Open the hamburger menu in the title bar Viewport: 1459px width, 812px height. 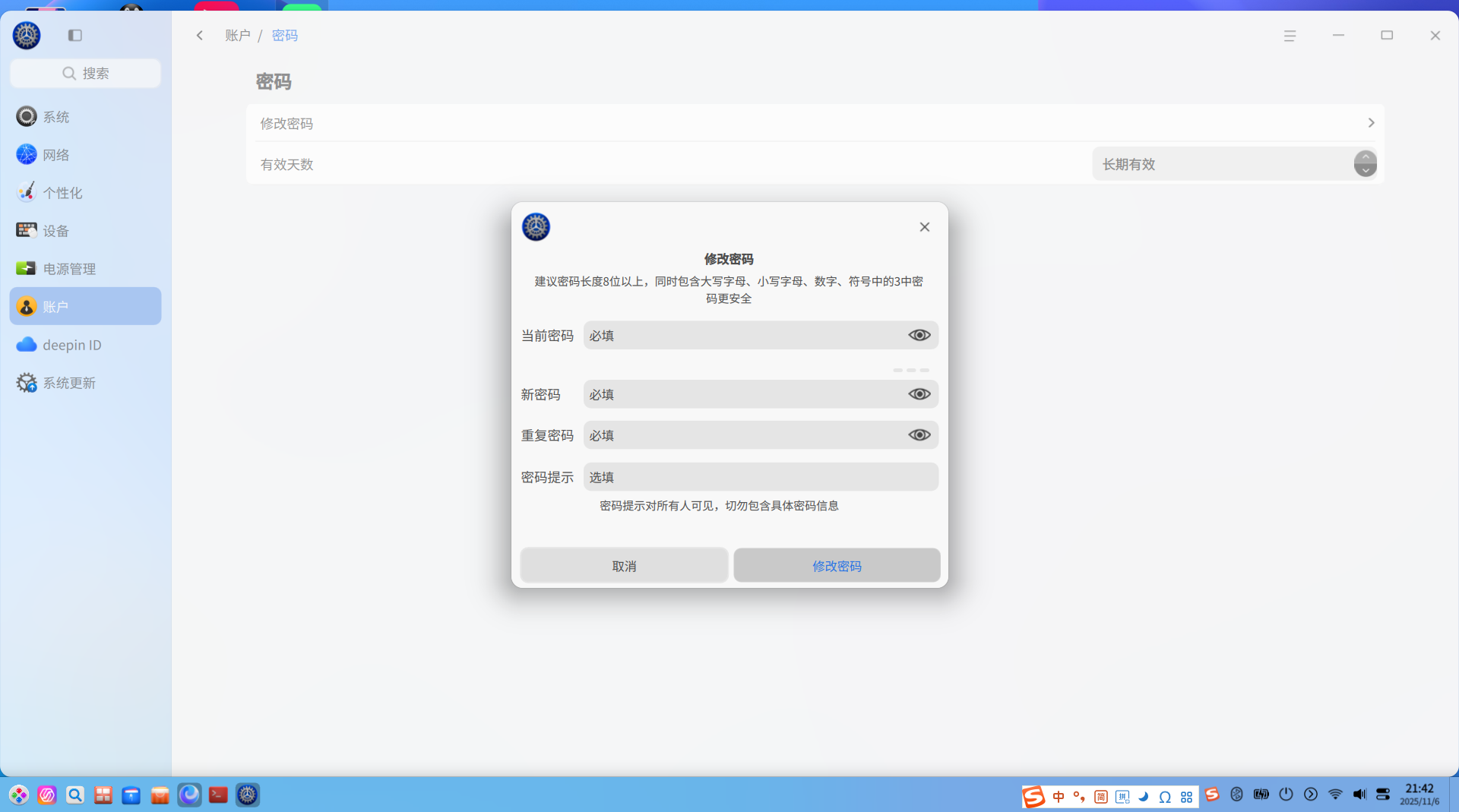pos(1290,36)
